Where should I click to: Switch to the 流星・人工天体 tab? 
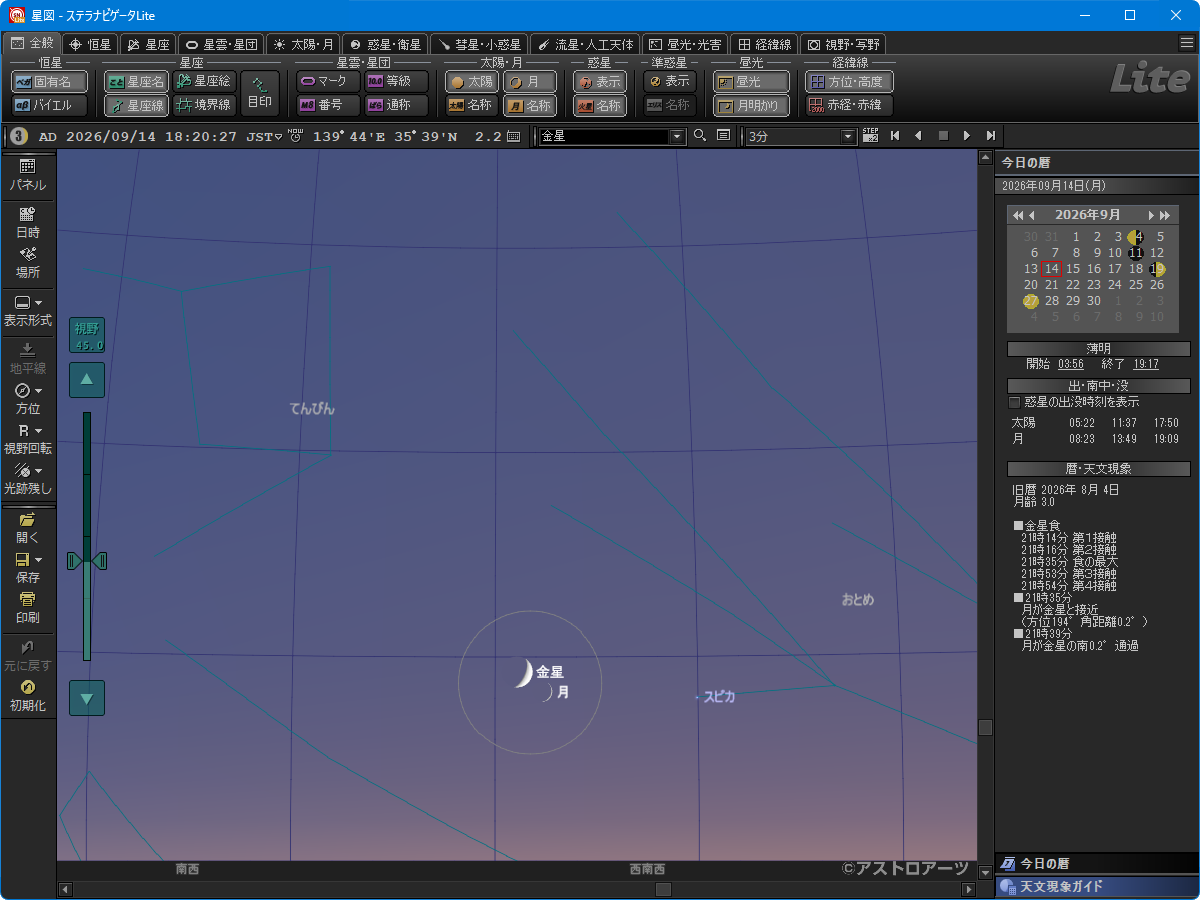click(x=584, y=44)
